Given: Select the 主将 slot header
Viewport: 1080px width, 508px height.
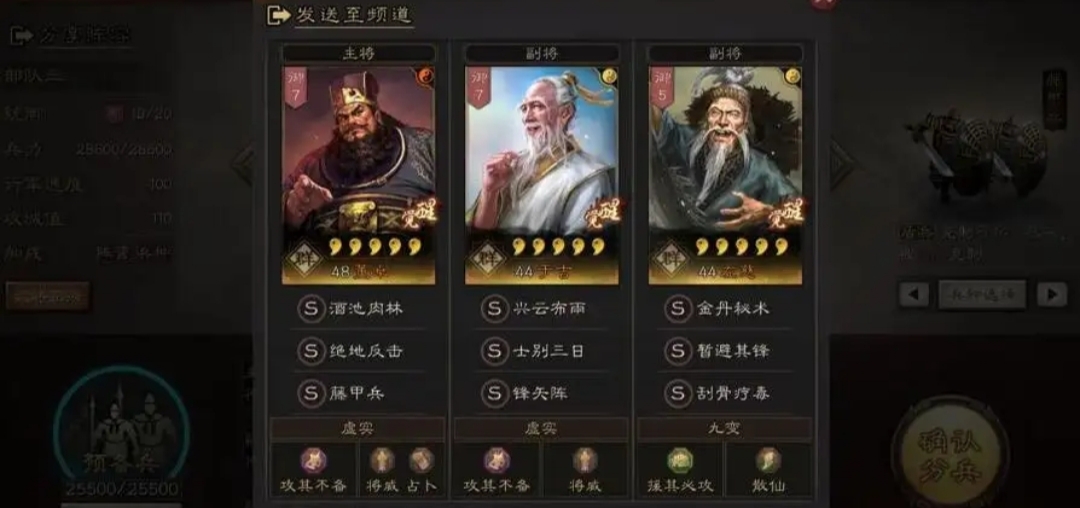Looking at the screenshot, I should (358, 53).
